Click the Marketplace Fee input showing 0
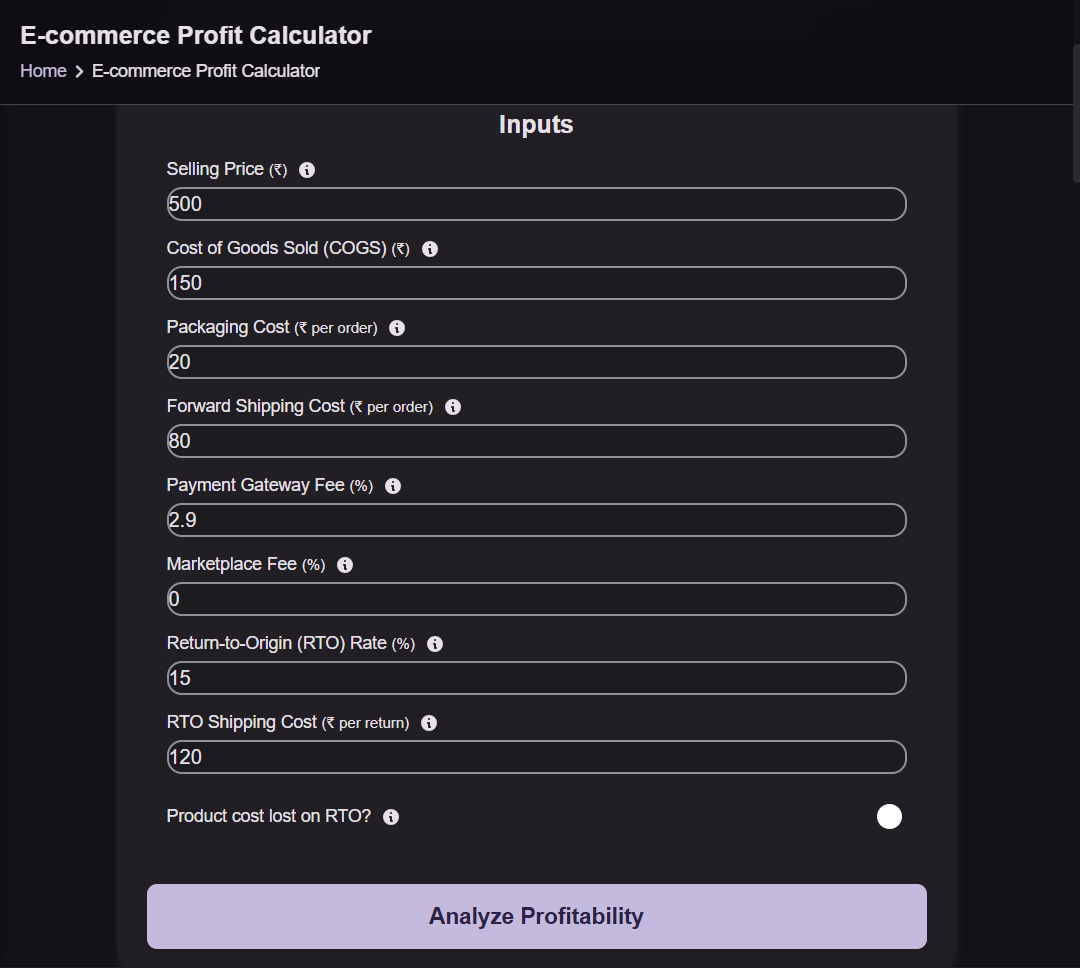 (x=537, y=599)
